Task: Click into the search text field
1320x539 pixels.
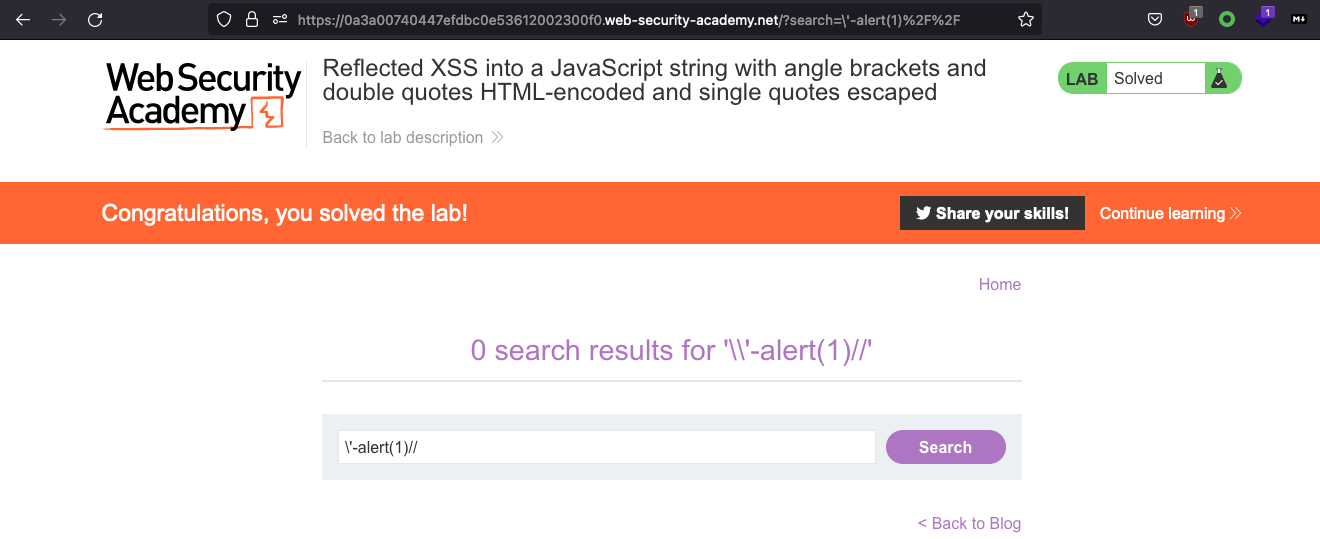Action: point(606,447)
